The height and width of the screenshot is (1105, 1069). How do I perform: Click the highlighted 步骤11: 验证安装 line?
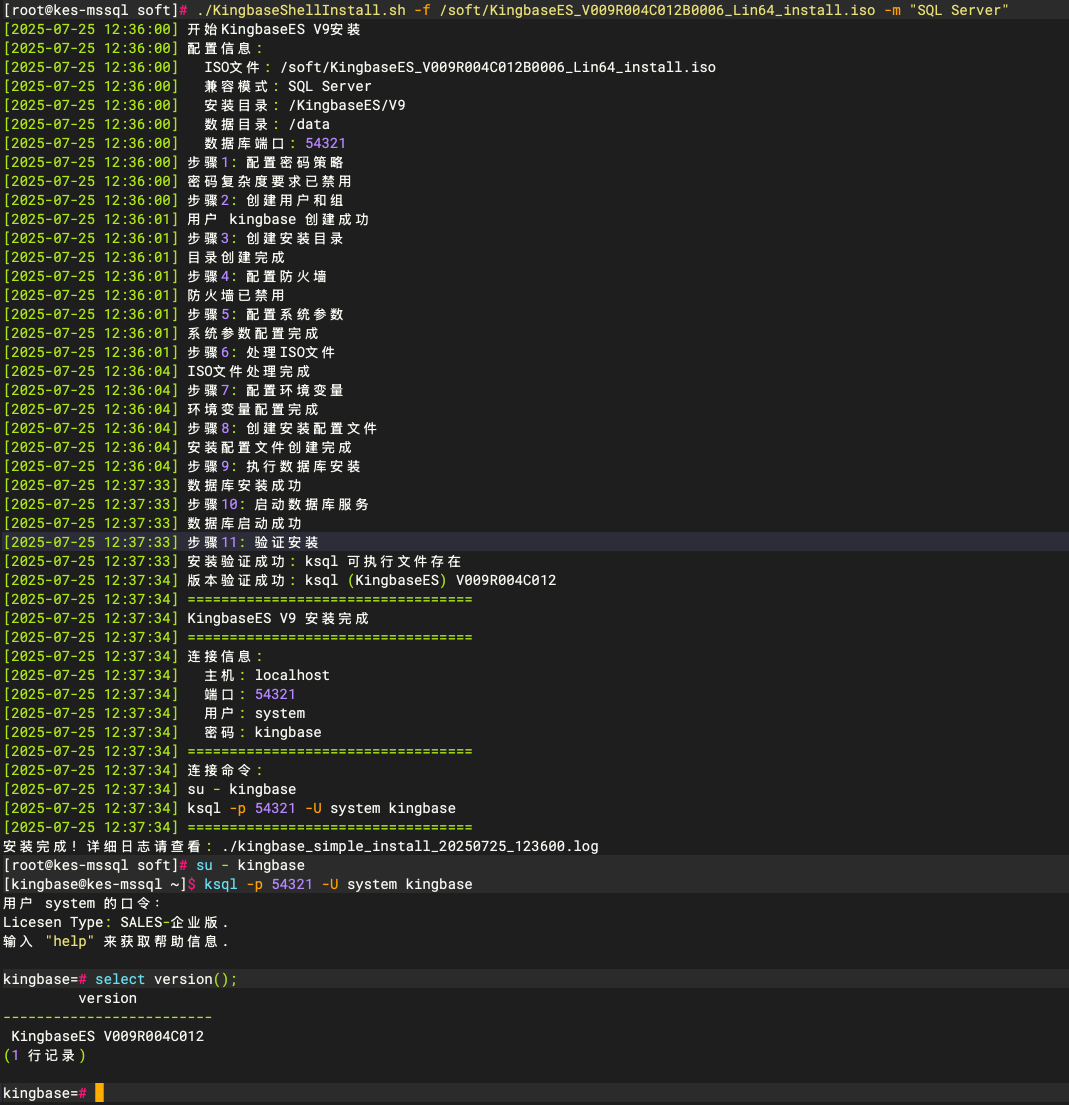[253, 542]
